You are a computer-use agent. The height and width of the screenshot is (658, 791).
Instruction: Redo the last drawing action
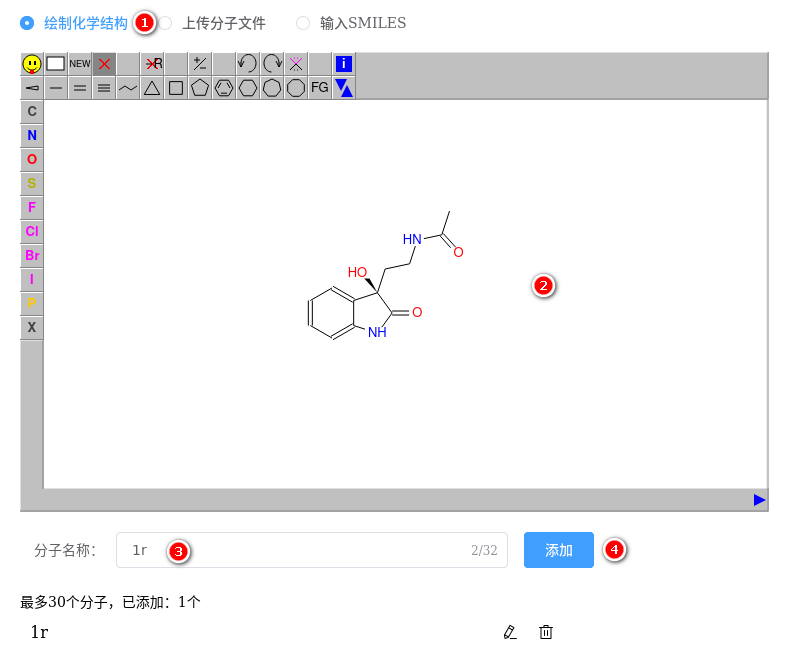click(x=272, y=64)
